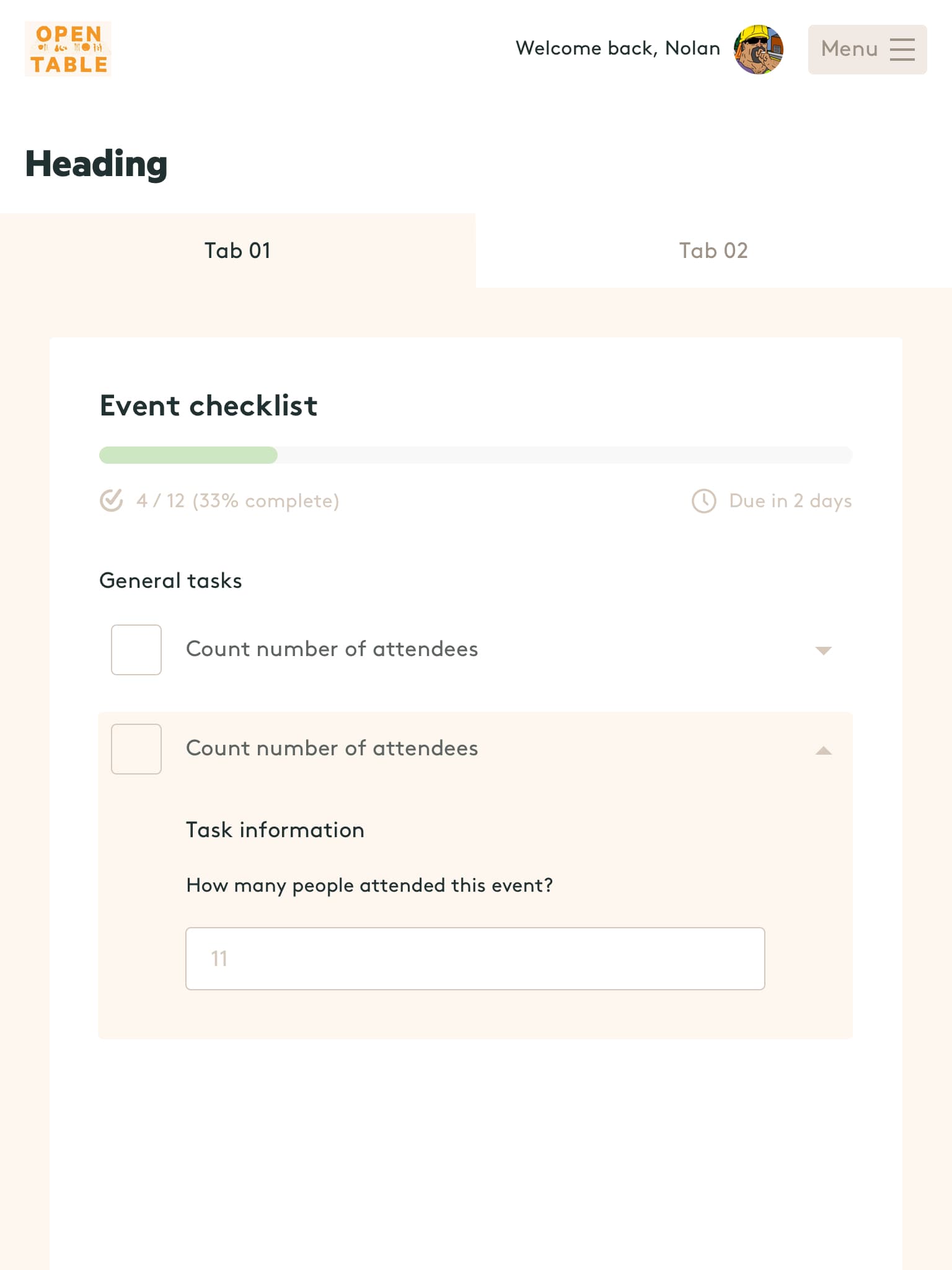Collapse the open attendees task with up arrow
Image resolution: width=952 pixels, height=1270 pixels.
coord(823,750)
